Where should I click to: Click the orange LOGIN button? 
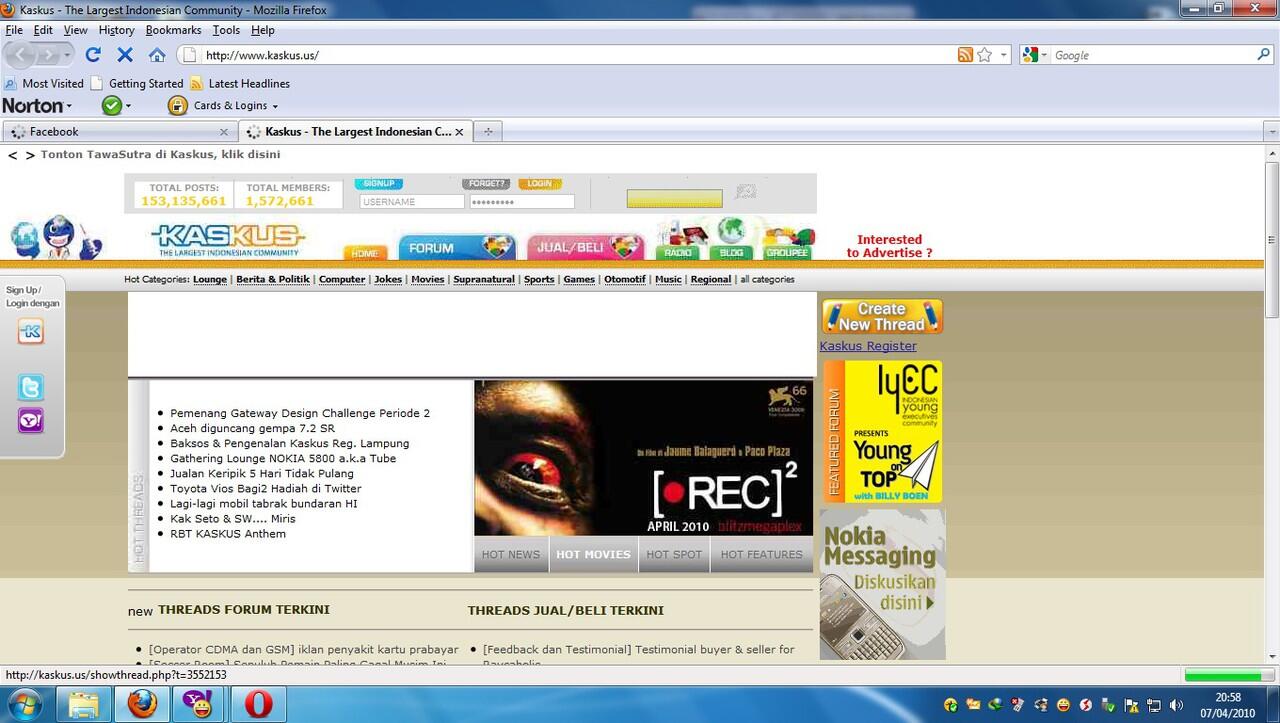pos(540,184)
